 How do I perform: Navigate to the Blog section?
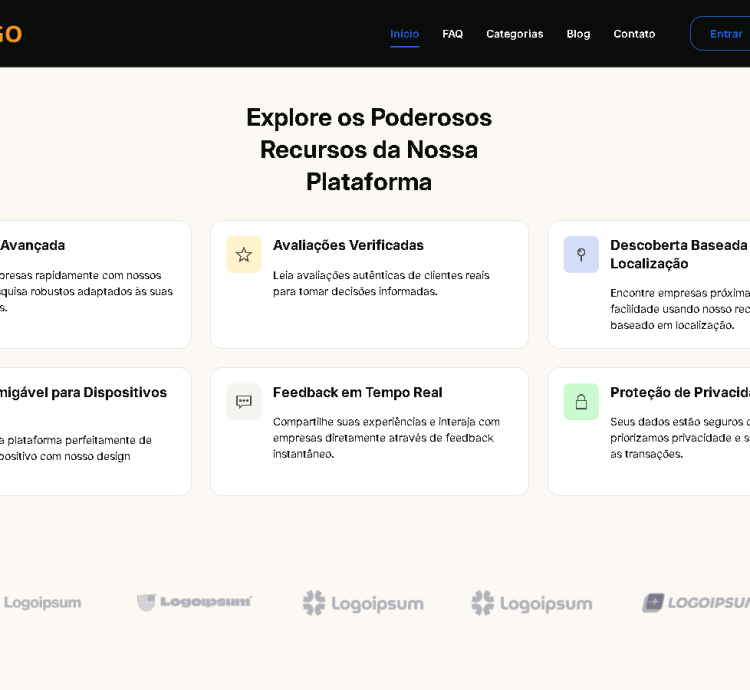[578, 34]
